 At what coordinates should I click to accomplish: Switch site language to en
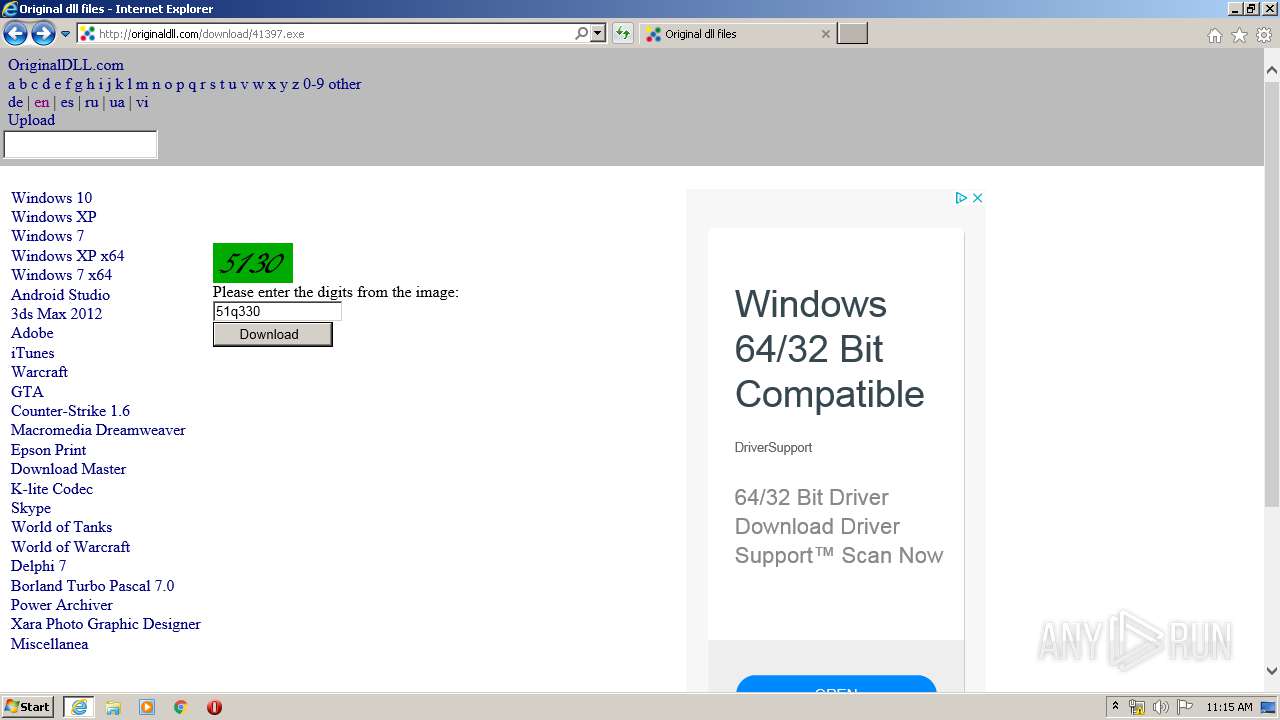[x=41, y=102]
